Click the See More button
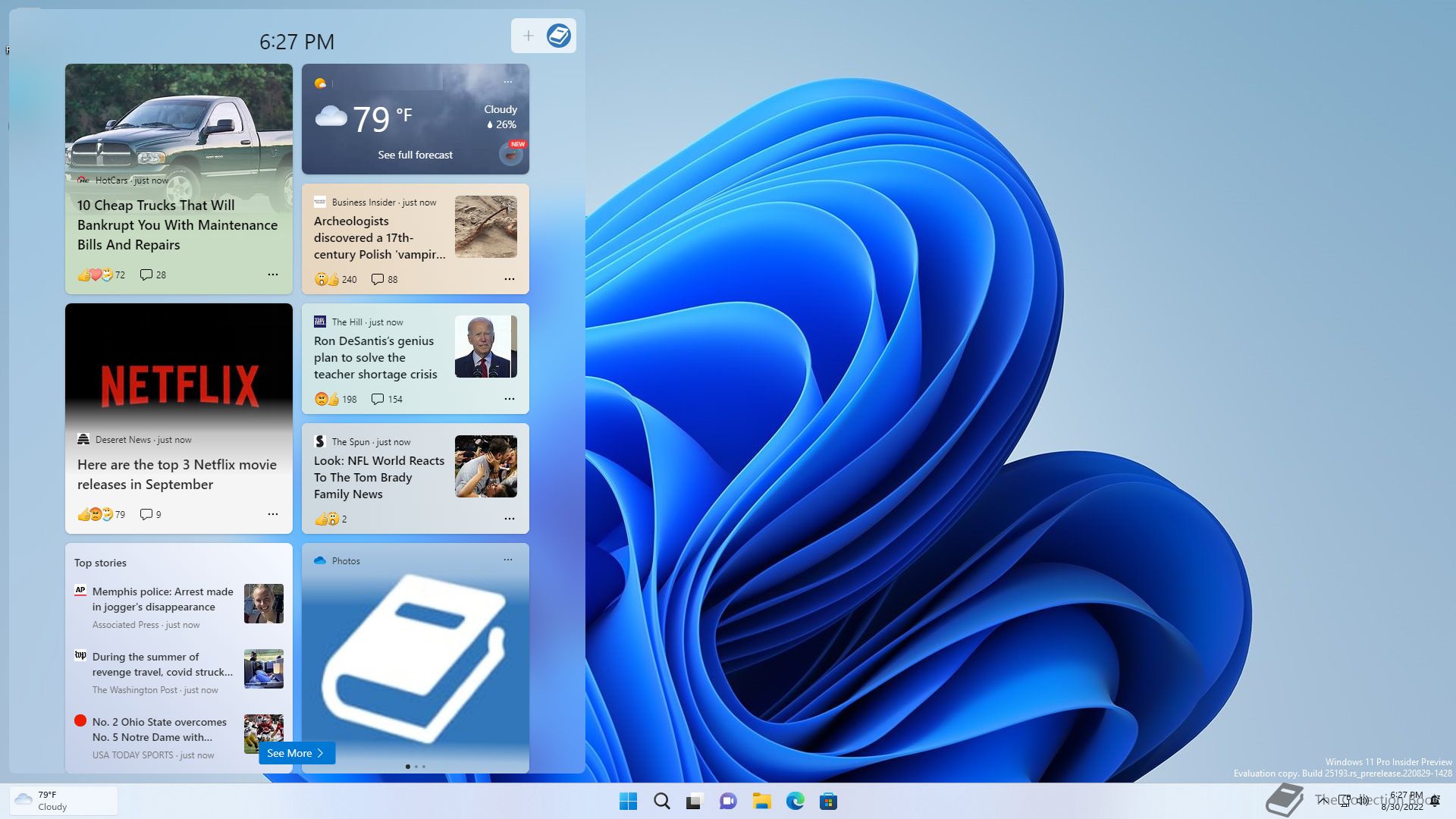Screen dimensions: 1456x819 (x=297, y=753)
